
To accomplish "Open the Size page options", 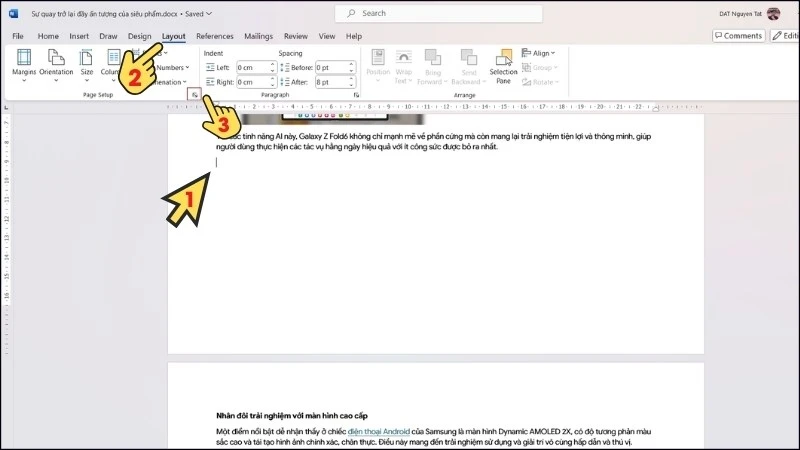I will pyautogui.click(x=87, y=65).
